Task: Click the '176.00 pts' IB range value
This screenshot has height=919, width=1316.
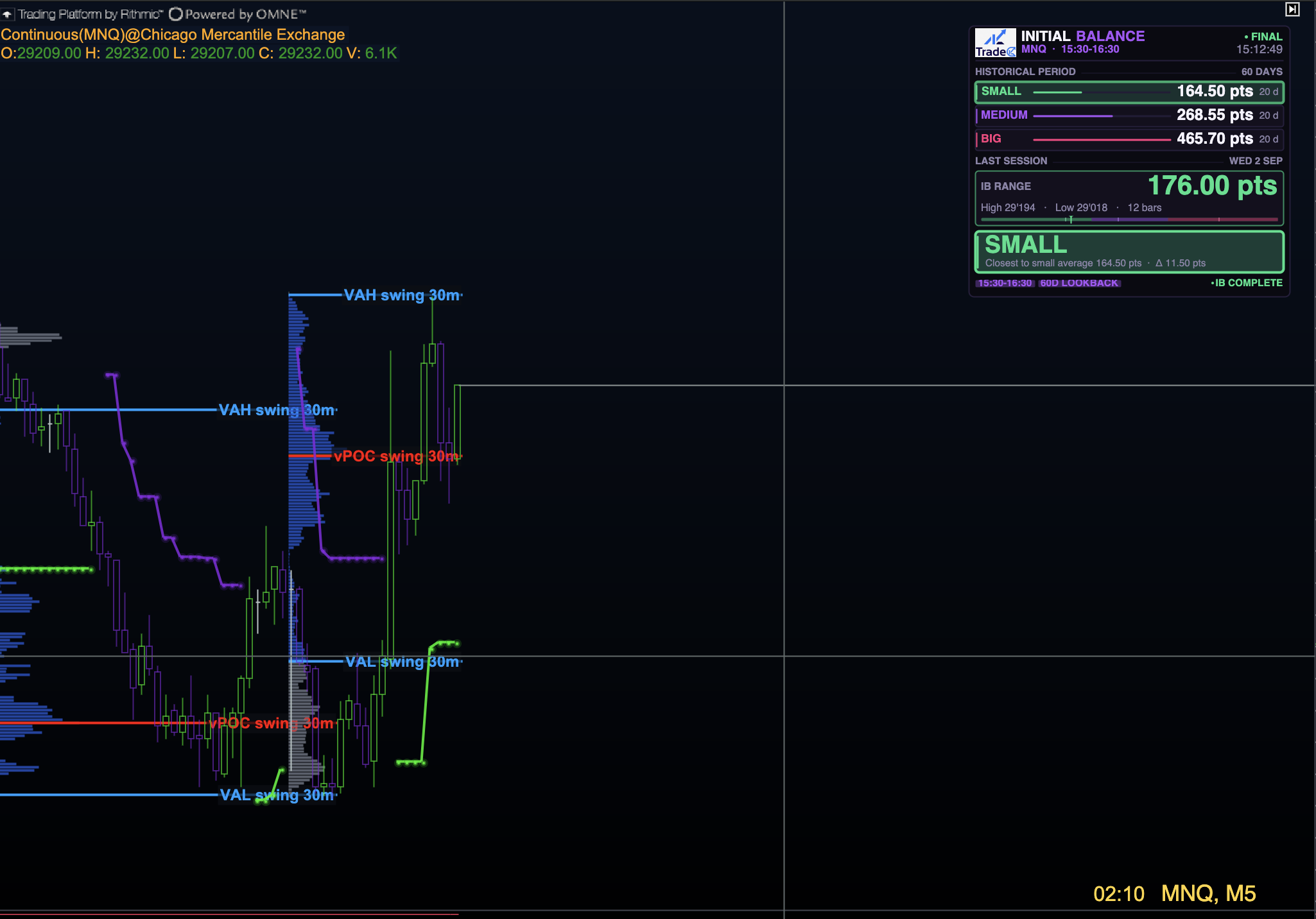Action: pos(1212,185)
